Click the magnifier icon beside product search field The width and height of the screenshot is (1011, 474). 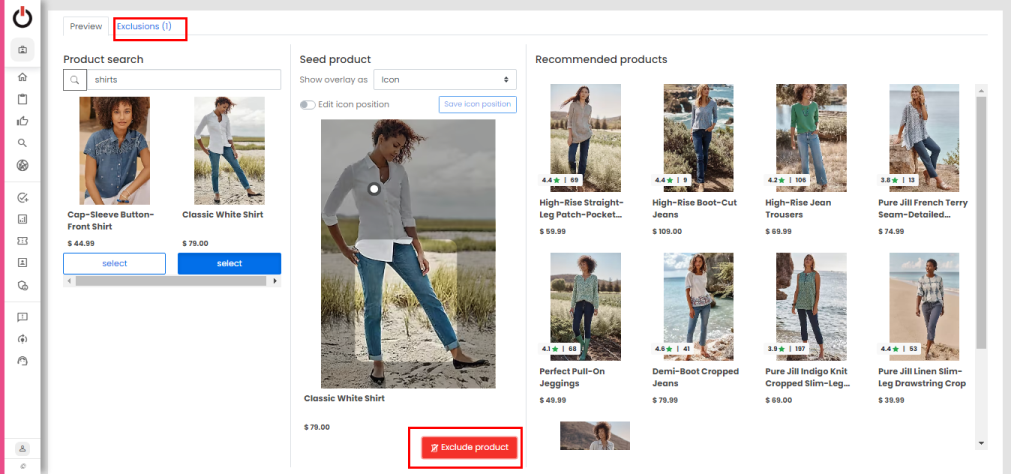74,80
